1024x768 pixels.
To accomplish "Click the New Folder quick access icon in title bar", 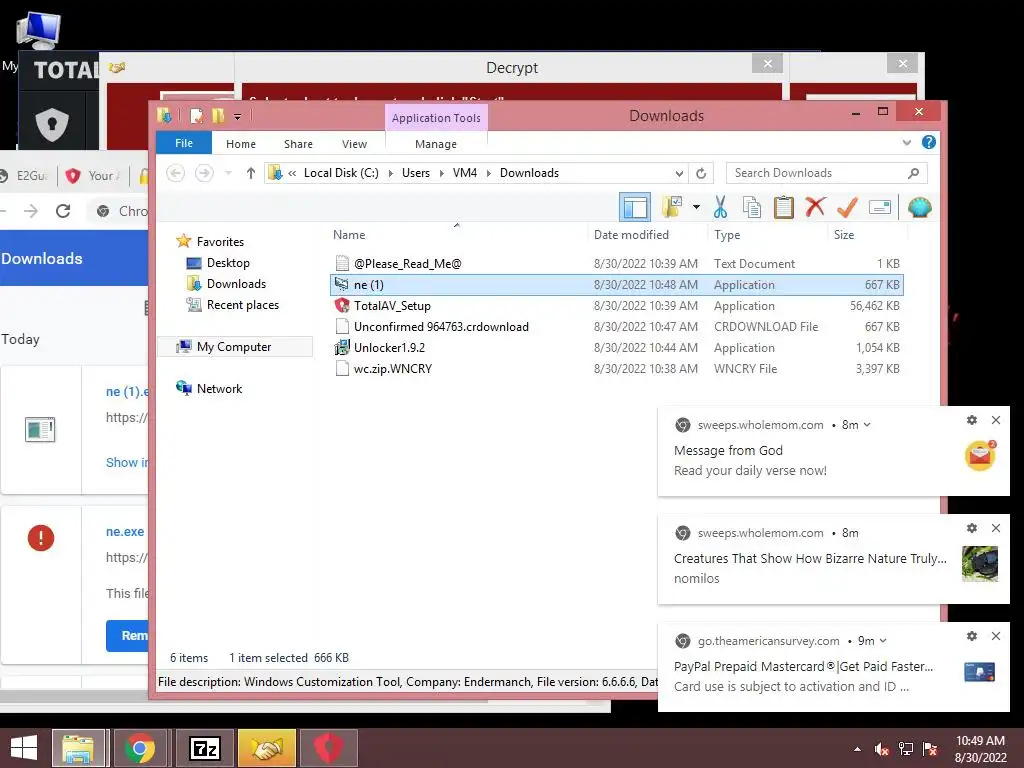I will [x=218, y=116].
